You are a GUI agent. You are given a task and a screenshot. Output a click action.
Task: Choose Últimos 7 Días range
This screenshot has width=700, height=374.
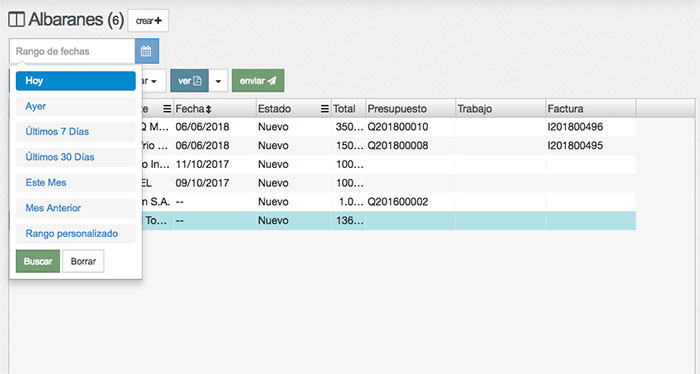coord(75,132)
